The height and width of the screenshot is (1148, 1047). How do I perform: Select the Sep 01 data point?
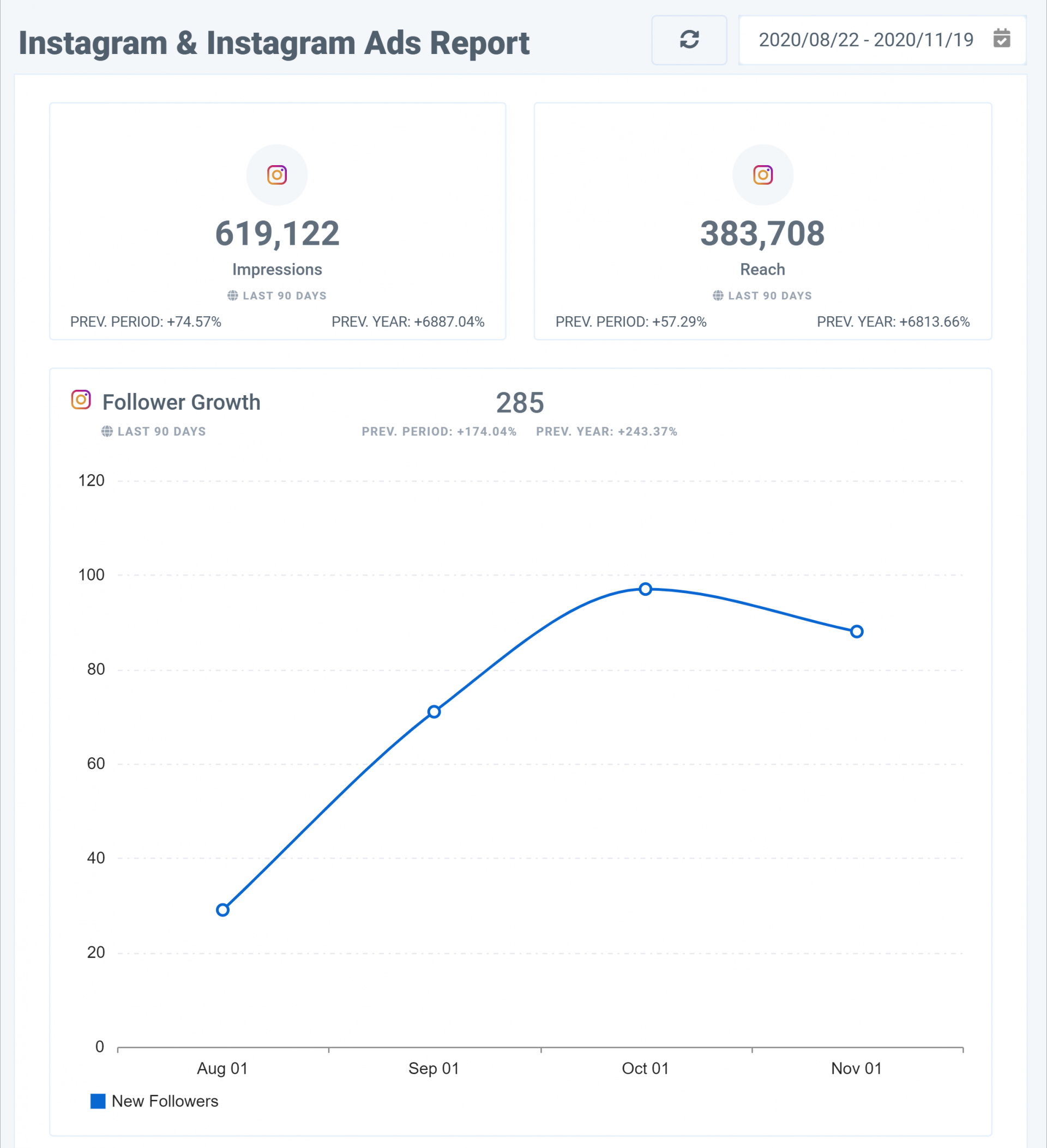pos(434,712)
